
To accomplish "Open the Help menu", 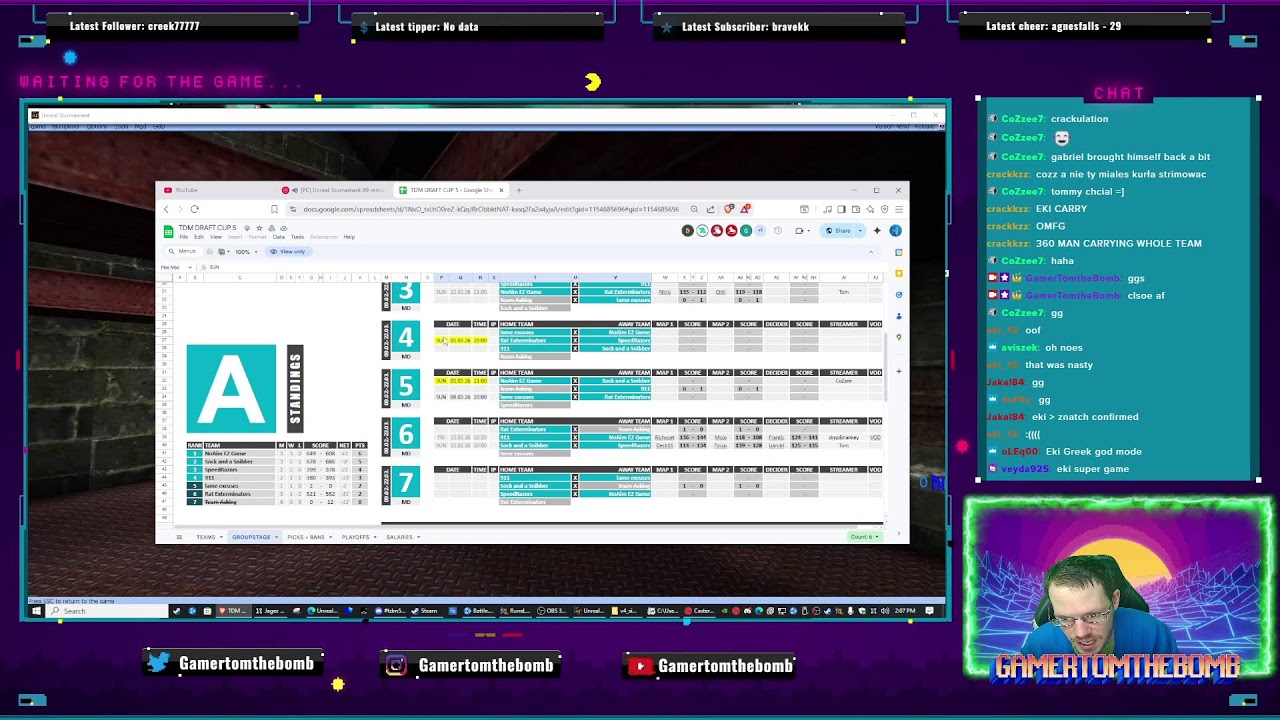I will coord(349,237).
